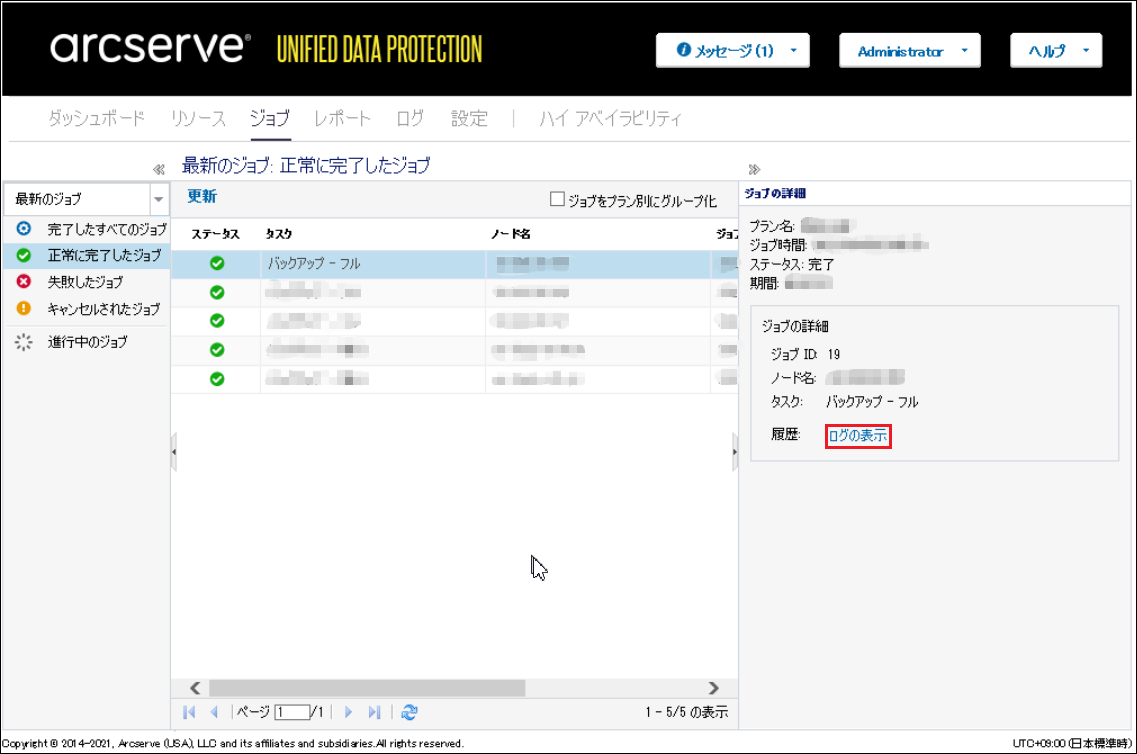Screen dimensions: 1137x754
Task: Click the in-progress jobs spinner icon
Action: click(x=24, y=342)
